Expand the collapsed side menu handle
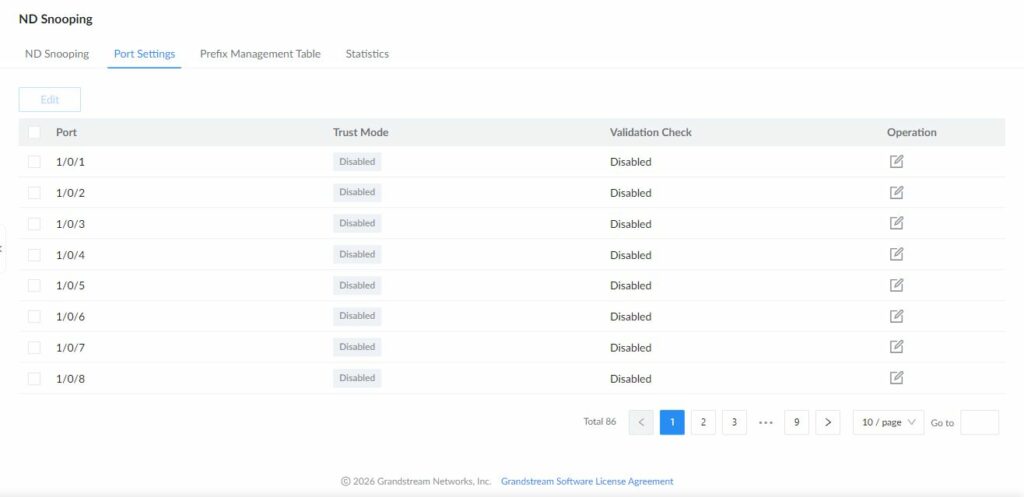The width and height of the screenshot is (1024, 497). click(2, 248)
